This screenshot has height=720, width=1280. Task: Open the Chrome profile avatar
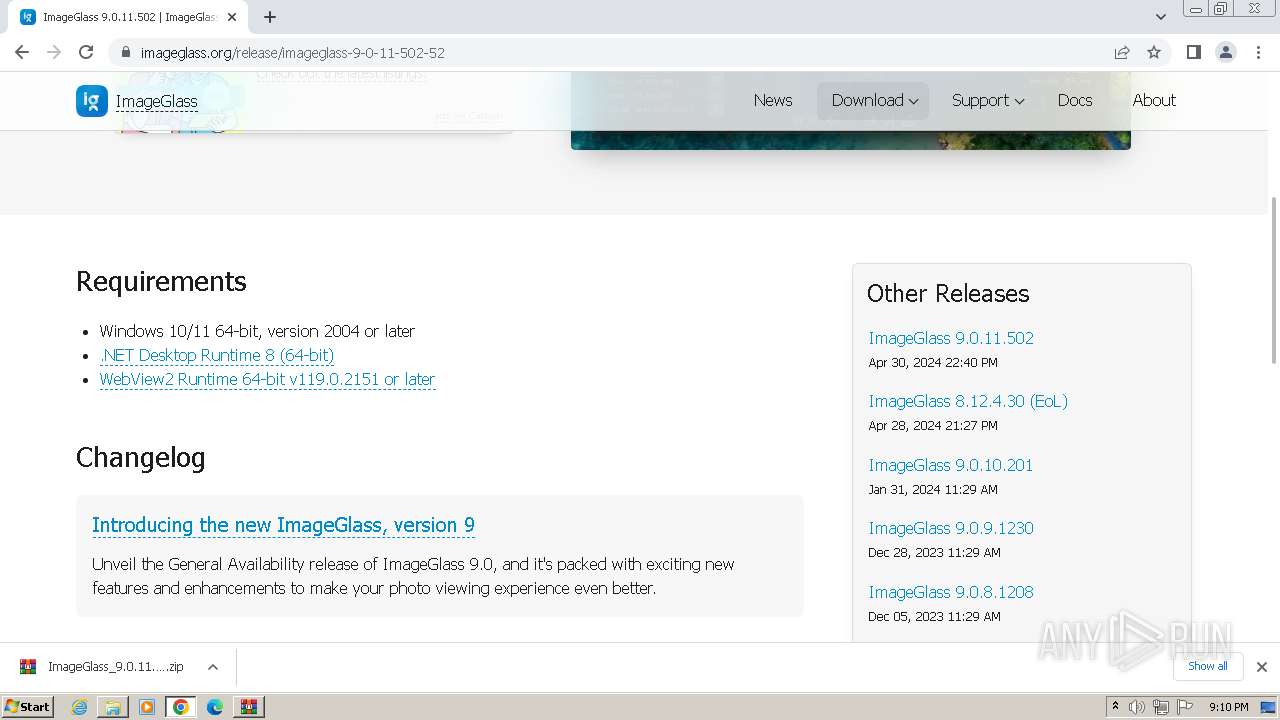coord(1226,52)
